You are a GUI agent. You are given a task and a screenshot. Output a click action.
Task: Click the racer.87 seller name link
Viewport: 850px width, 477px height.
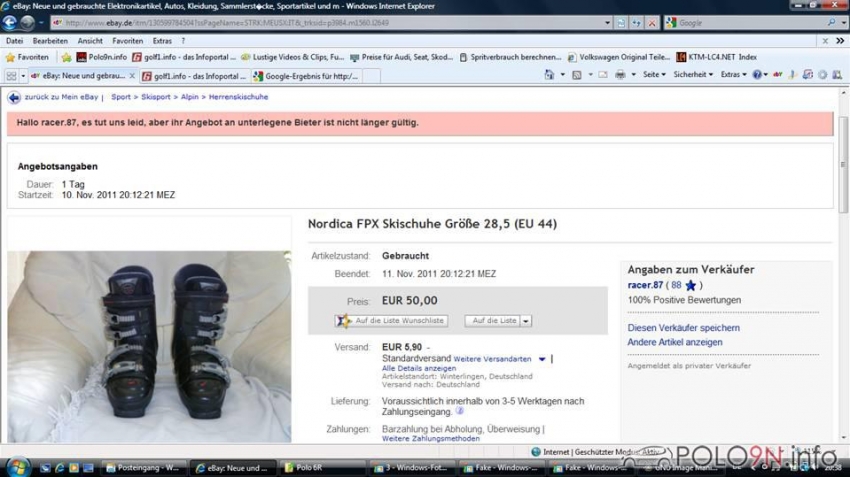(645, 285)
